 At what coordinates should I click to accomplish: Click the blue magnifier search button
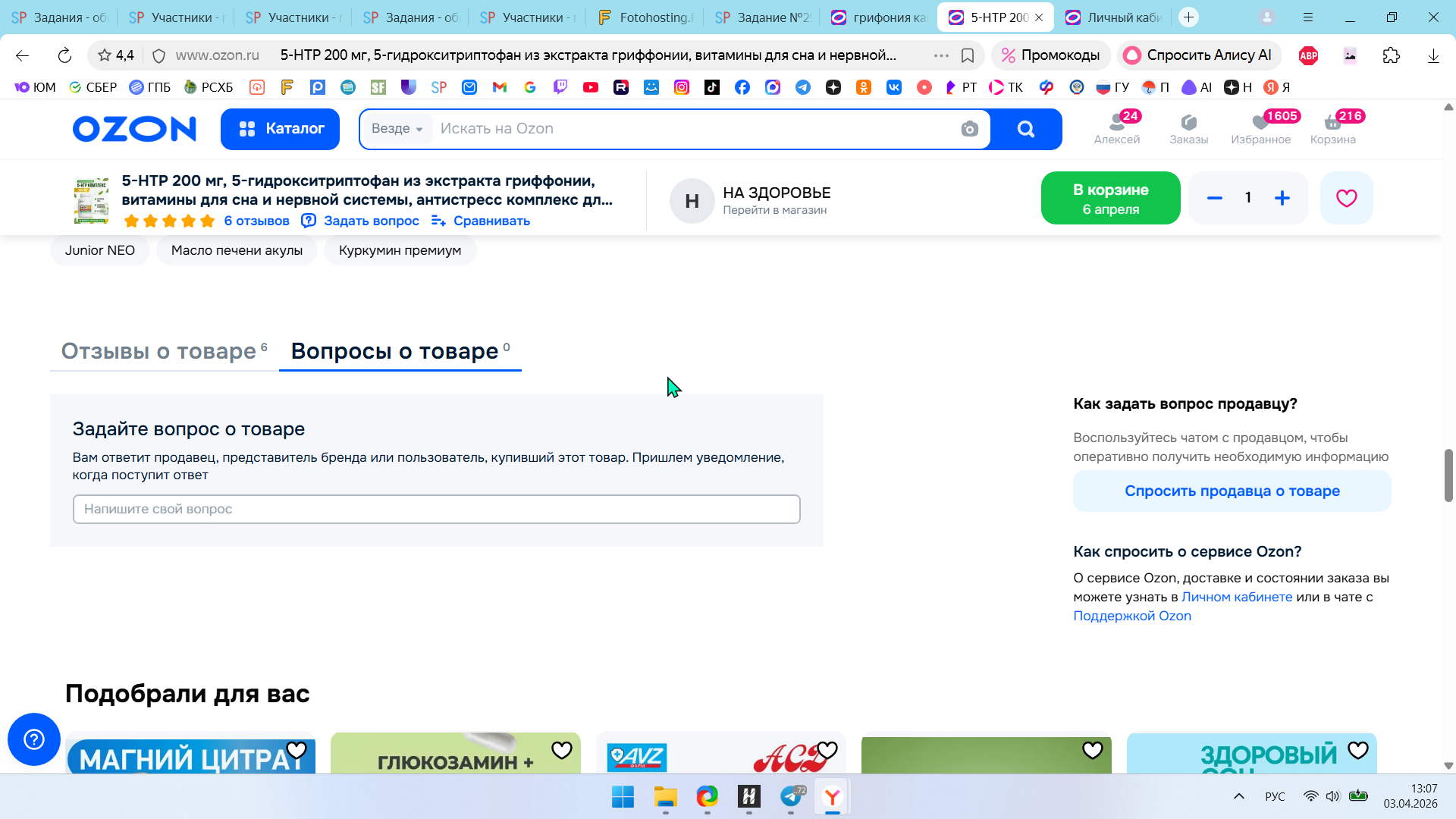[1025, 129]
